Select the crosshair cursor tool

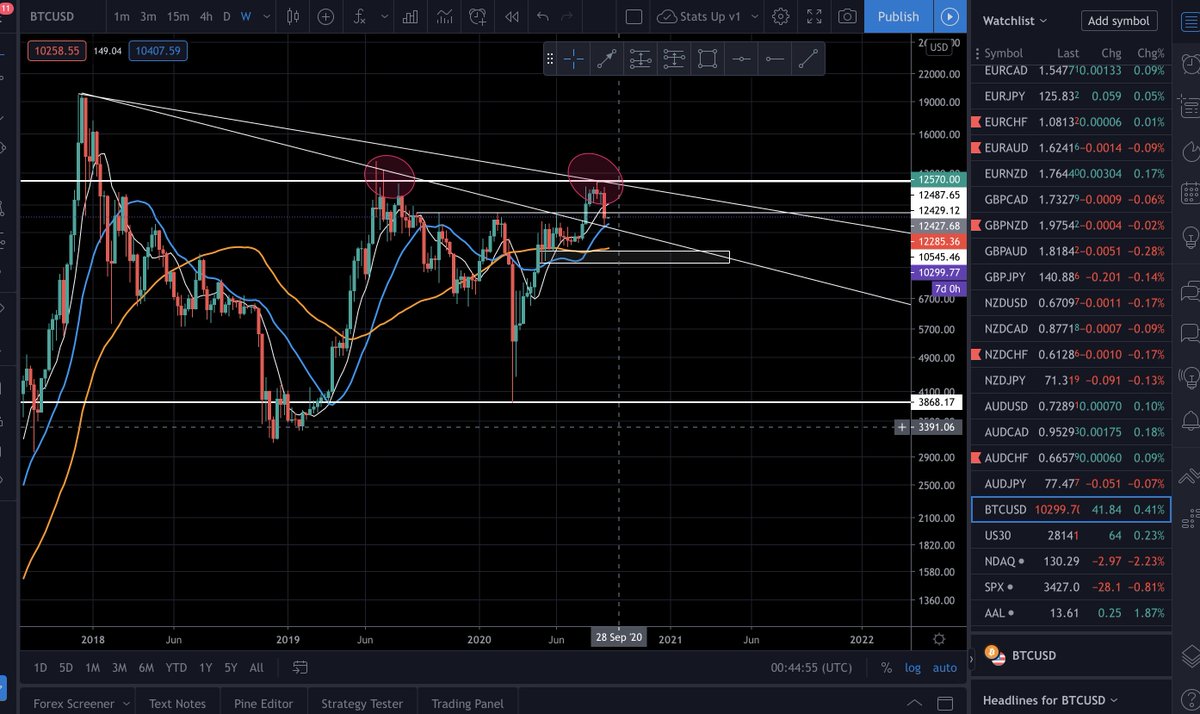[573, 60]
